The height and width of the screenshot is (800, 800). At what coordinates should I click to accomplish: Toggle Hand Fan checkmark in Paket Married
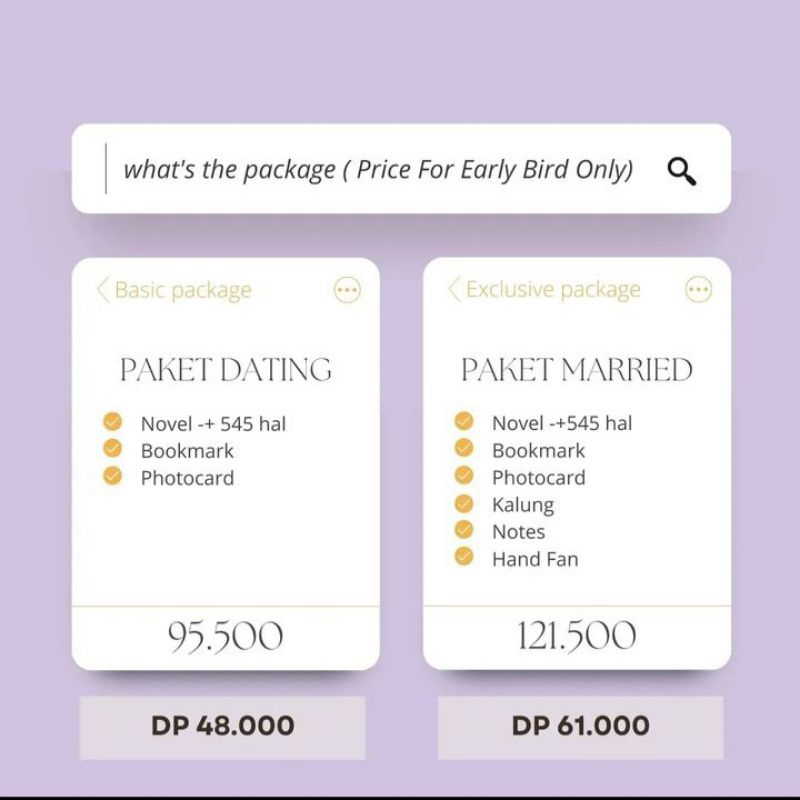coord(464,557)
